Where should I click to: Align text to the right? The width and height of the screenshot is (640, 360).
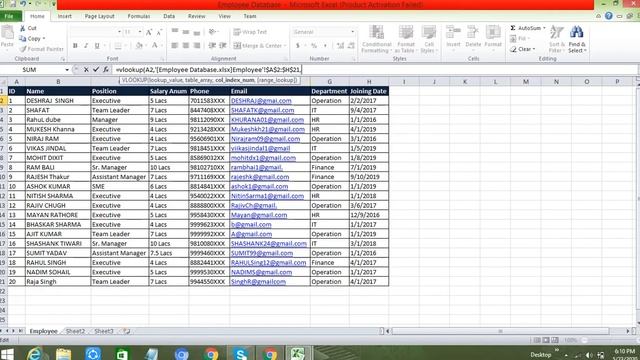point(197,46)
